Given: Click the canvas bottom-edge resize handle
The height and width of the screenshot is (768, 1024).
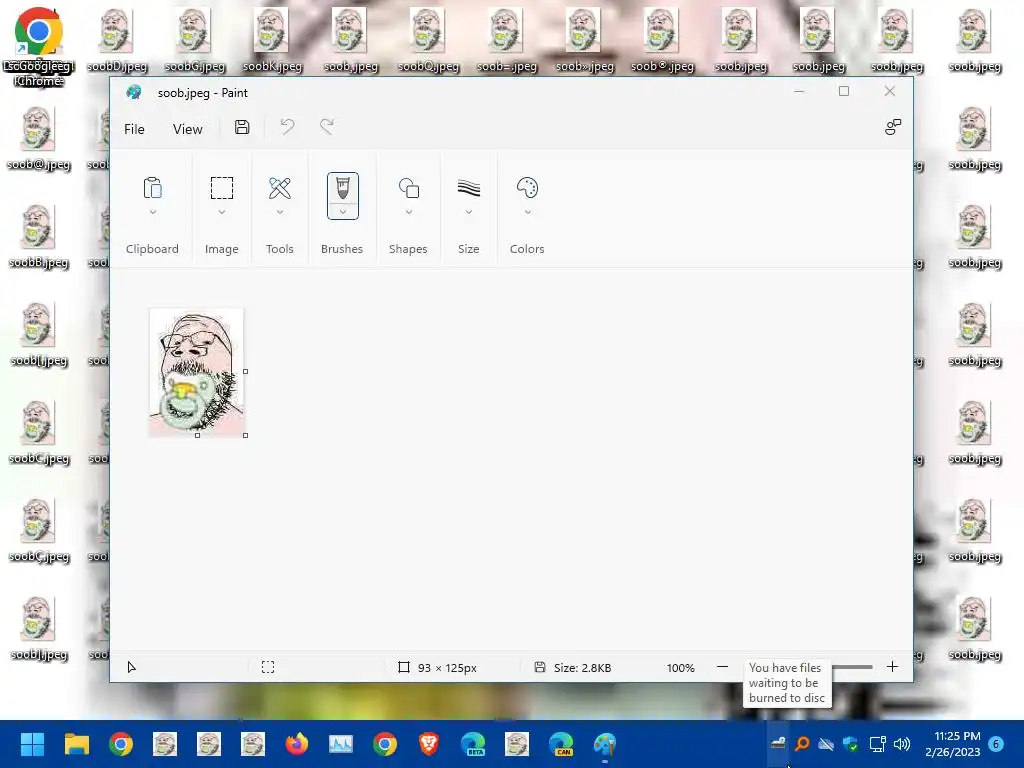Looking at the screenshot, I should click(197, 436).
